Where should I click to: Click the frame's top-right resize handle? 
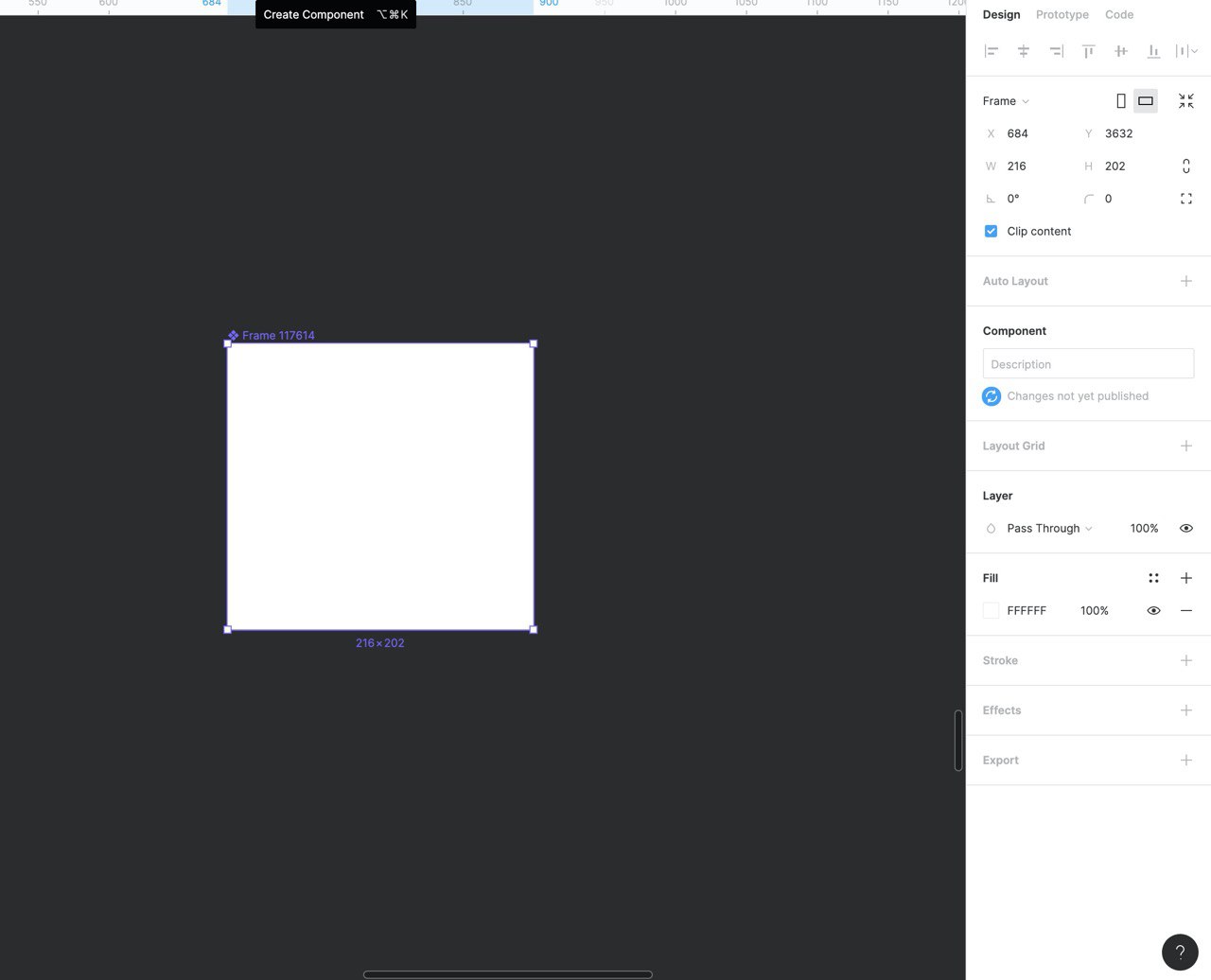click(x=534, y=343)
